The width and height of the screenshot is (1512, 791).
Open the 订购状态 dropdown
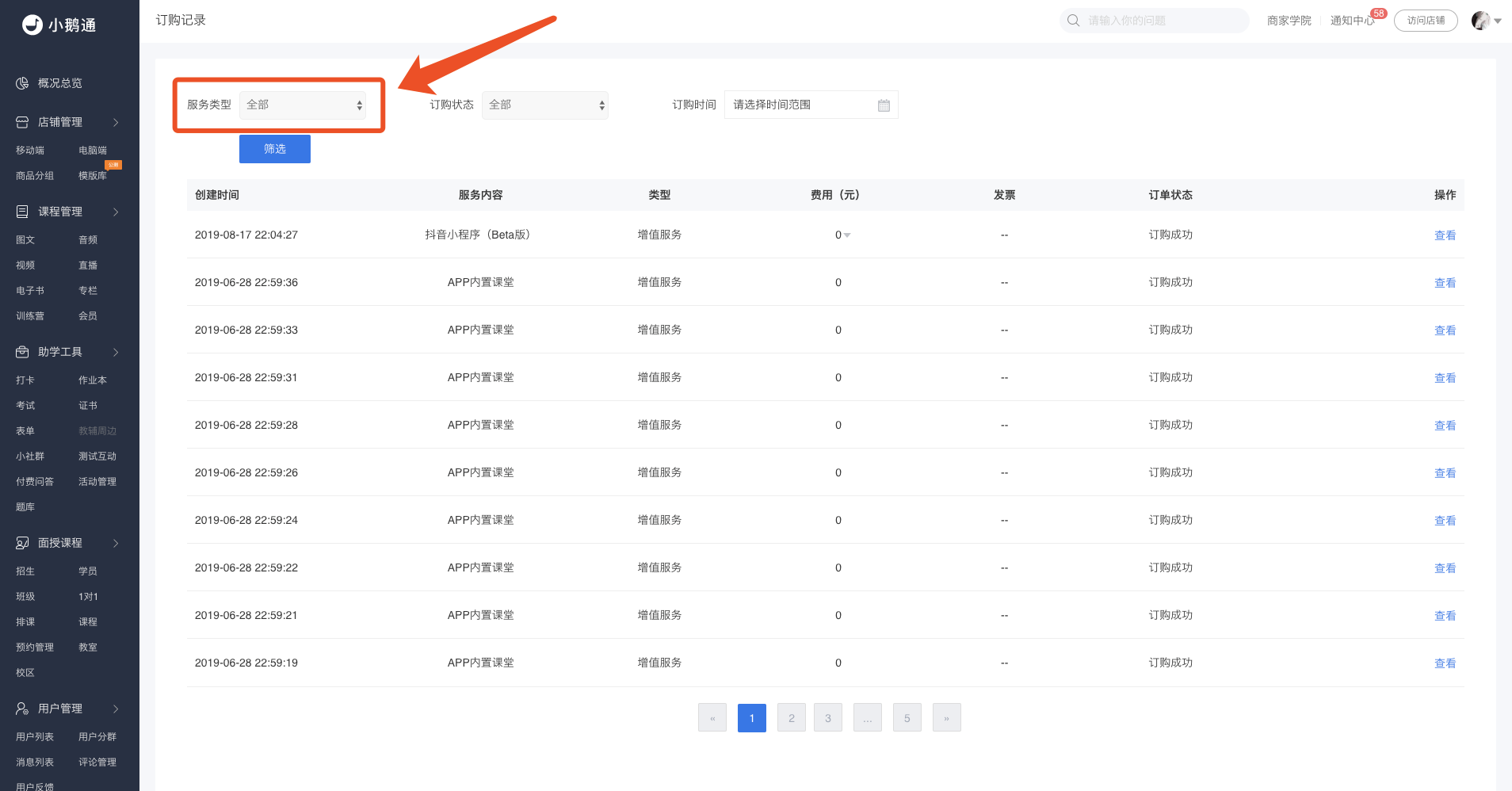tap(544, 105)
